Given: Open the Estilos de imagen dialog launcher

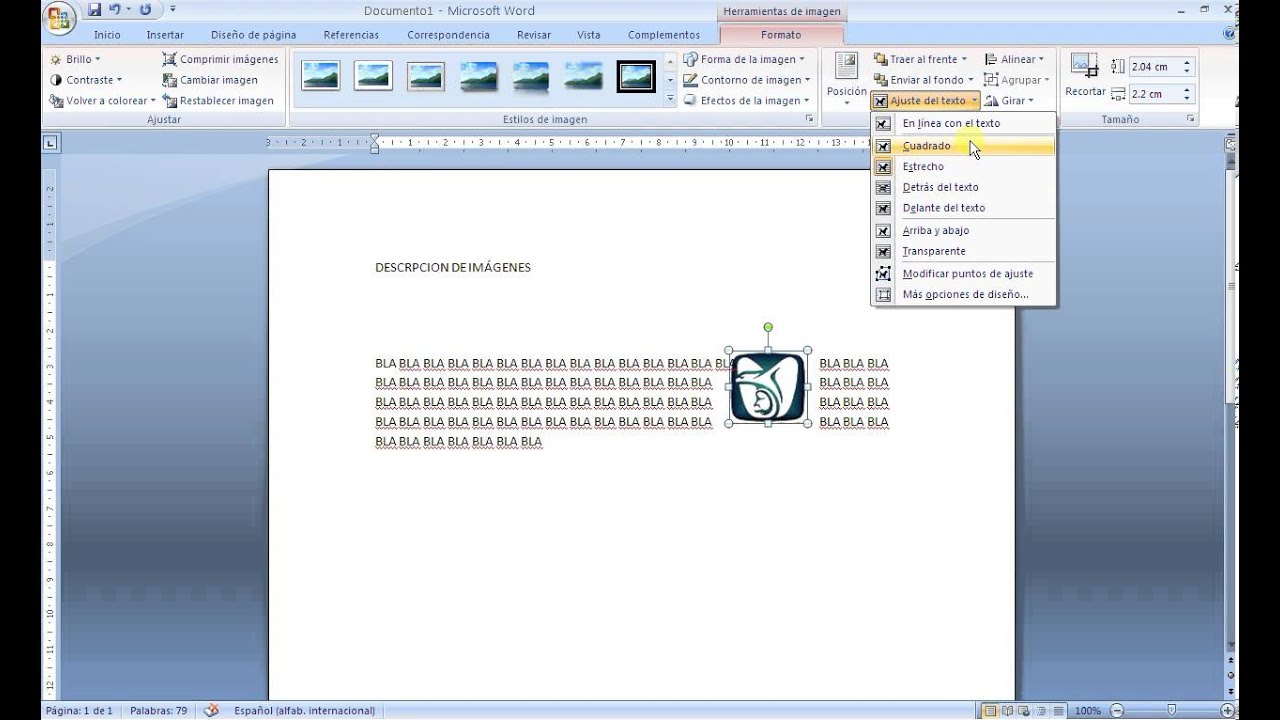Looking at the screenshot, I should click(809, 119).
